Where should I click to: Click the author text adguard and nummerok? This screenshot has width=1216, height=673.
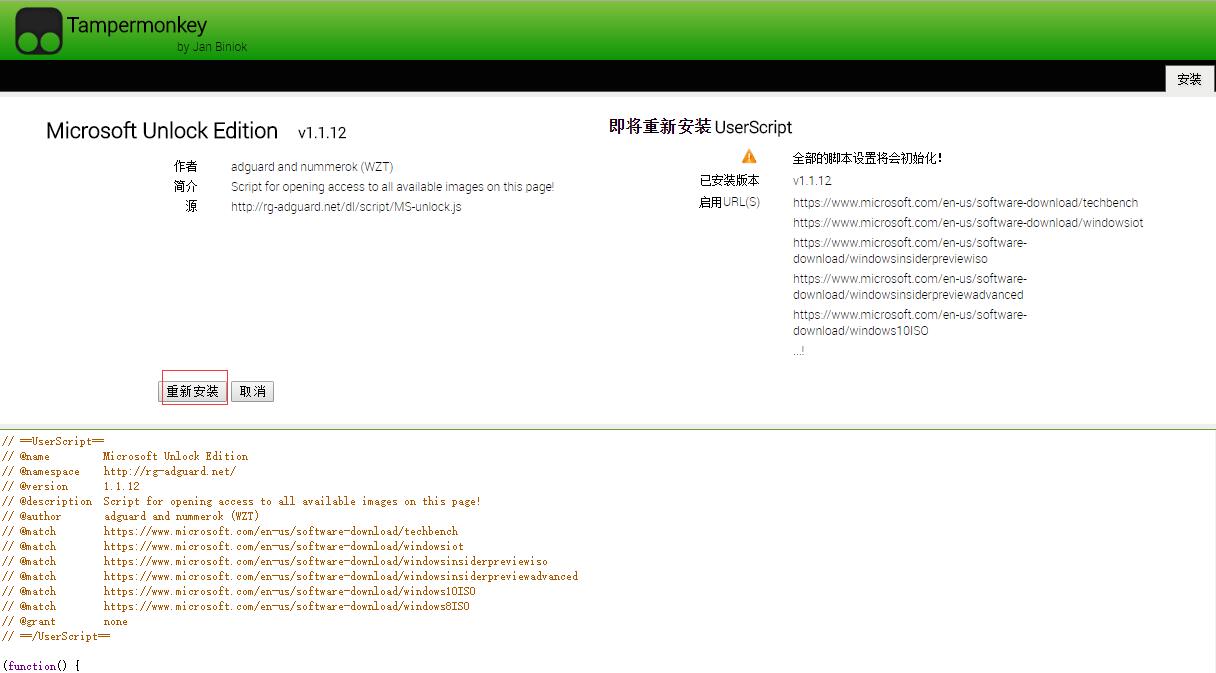click(312, 167)
